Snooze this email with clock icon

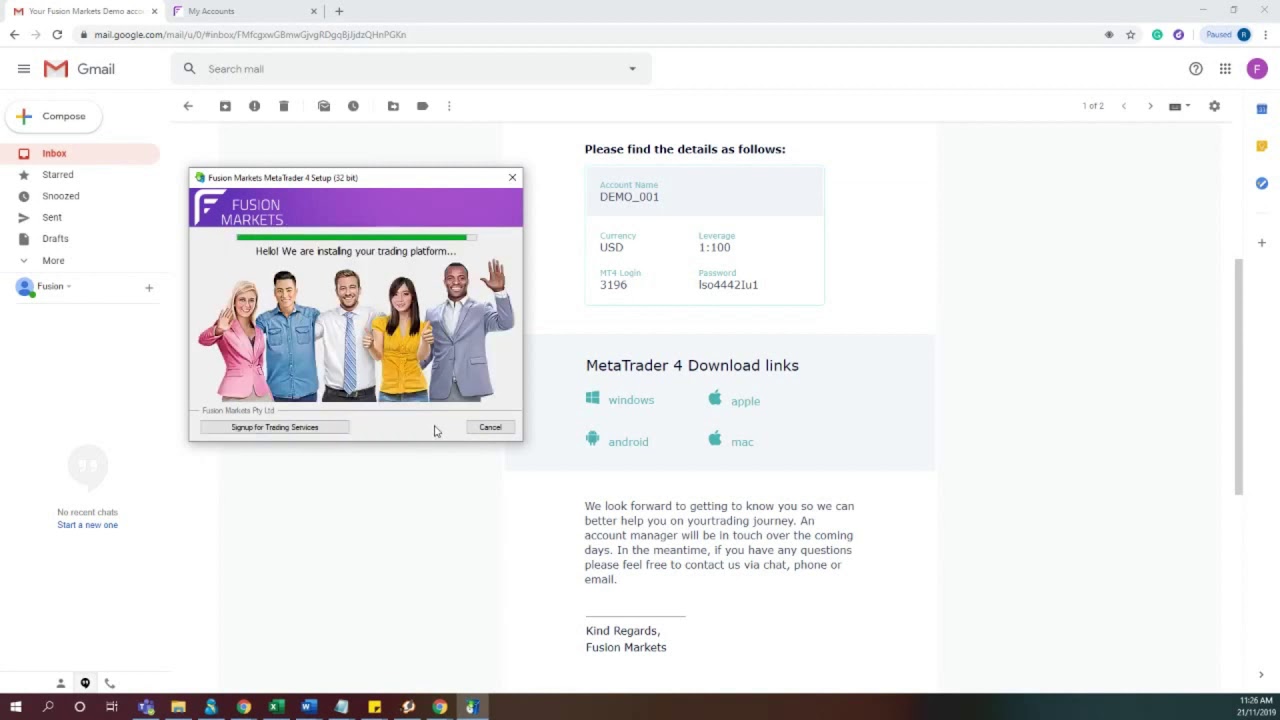353,106
